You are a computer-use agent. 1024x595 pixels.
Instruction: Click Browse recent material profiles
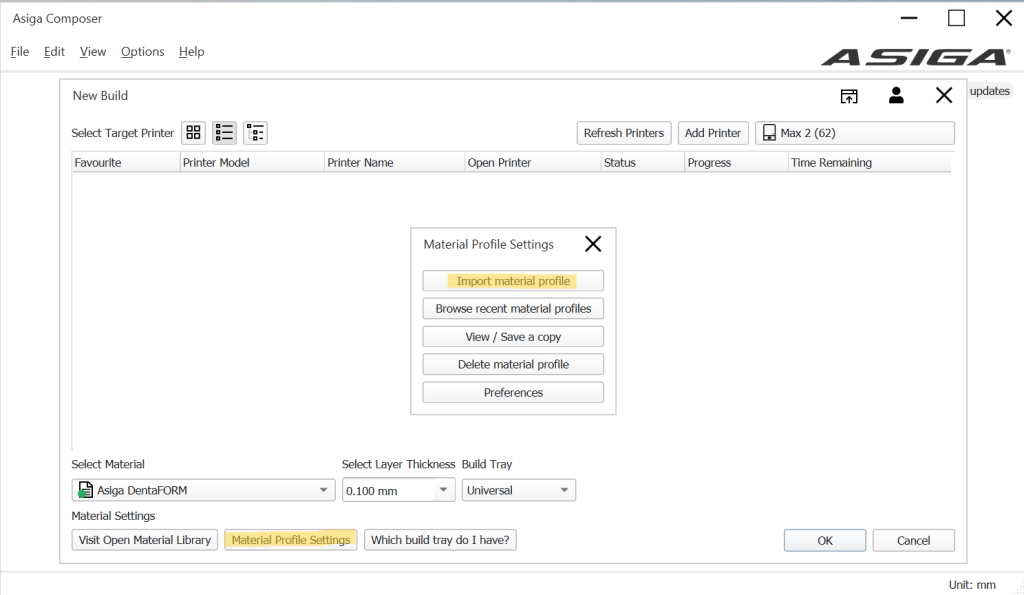[x=513, y=308]
